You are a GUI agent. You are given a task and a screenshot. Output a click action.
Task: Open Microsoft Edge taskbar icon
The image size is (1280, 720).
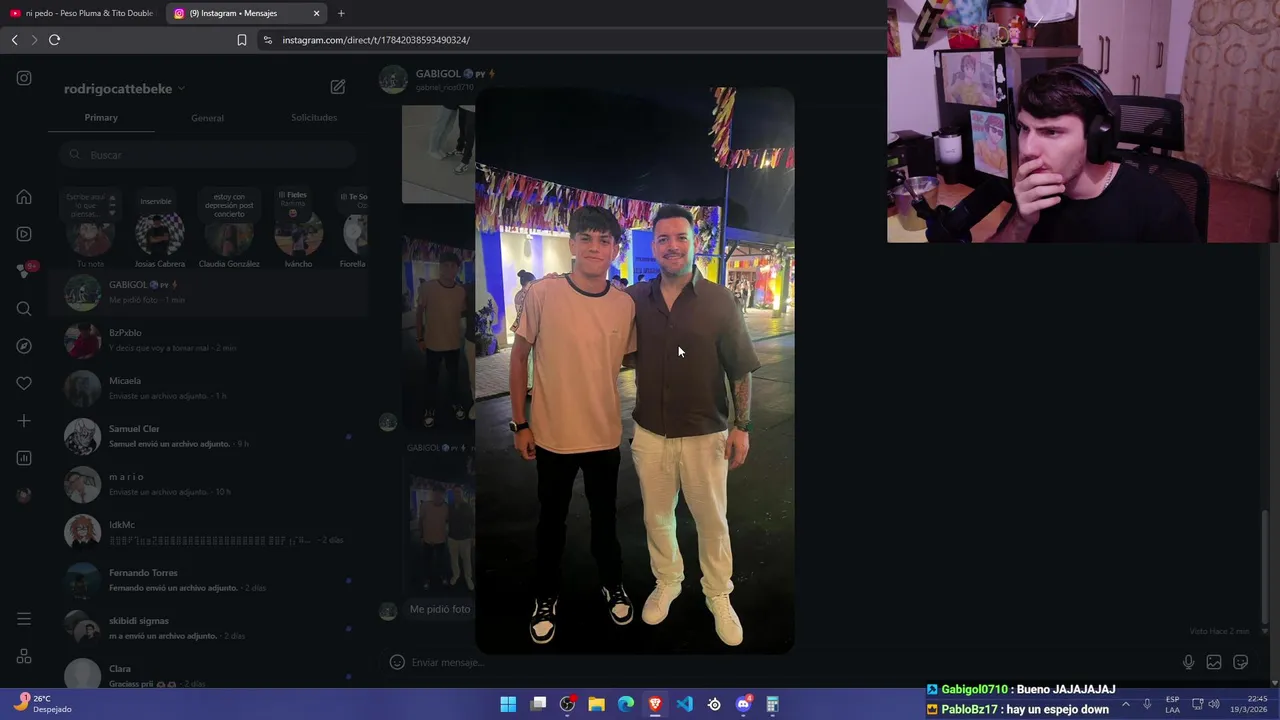tap(626, 704)
